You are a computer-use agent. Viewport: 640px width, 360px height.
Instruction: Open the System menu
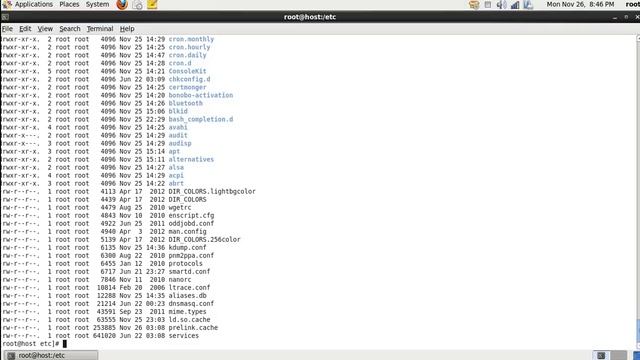(x=97, y=4)
